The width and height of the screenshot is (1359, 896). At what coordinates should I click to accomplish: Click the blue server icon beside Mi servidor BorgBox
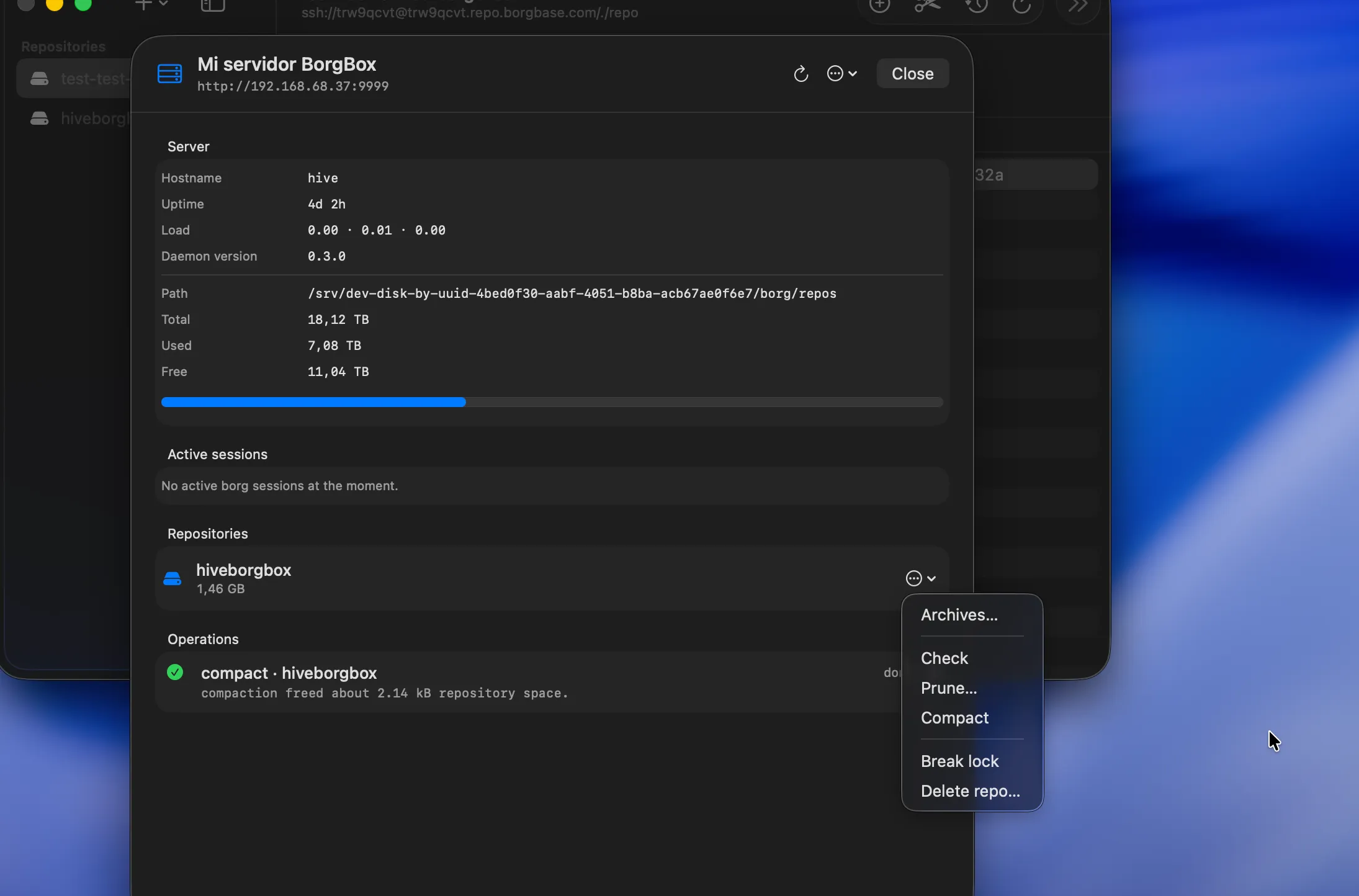169,73
